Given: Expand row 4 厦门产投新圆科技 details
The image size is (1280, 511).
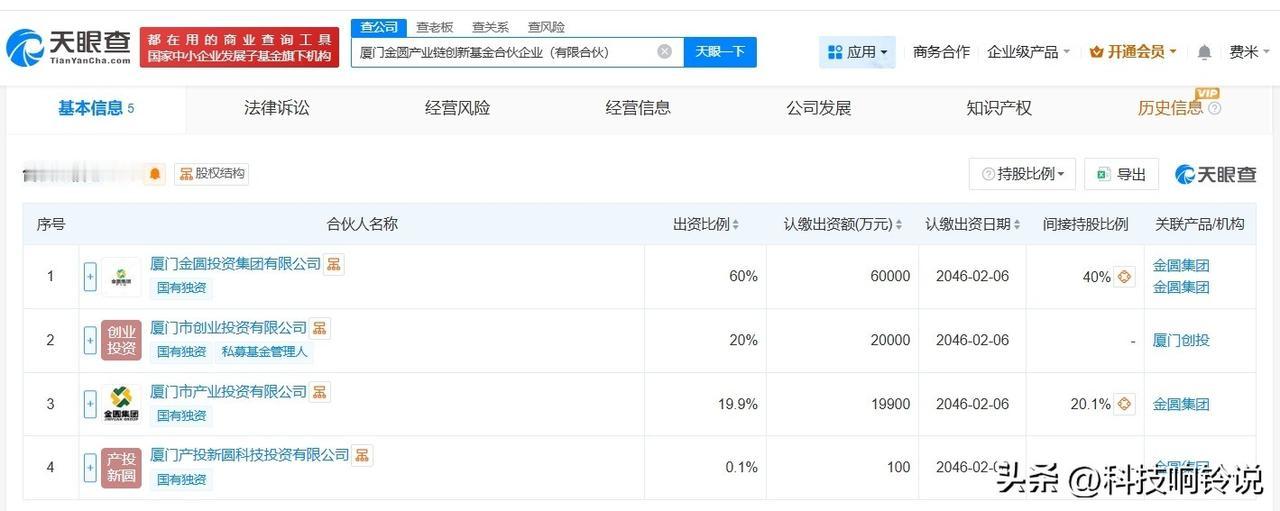Looking at the screenshot, I should [x=90, y=467].
